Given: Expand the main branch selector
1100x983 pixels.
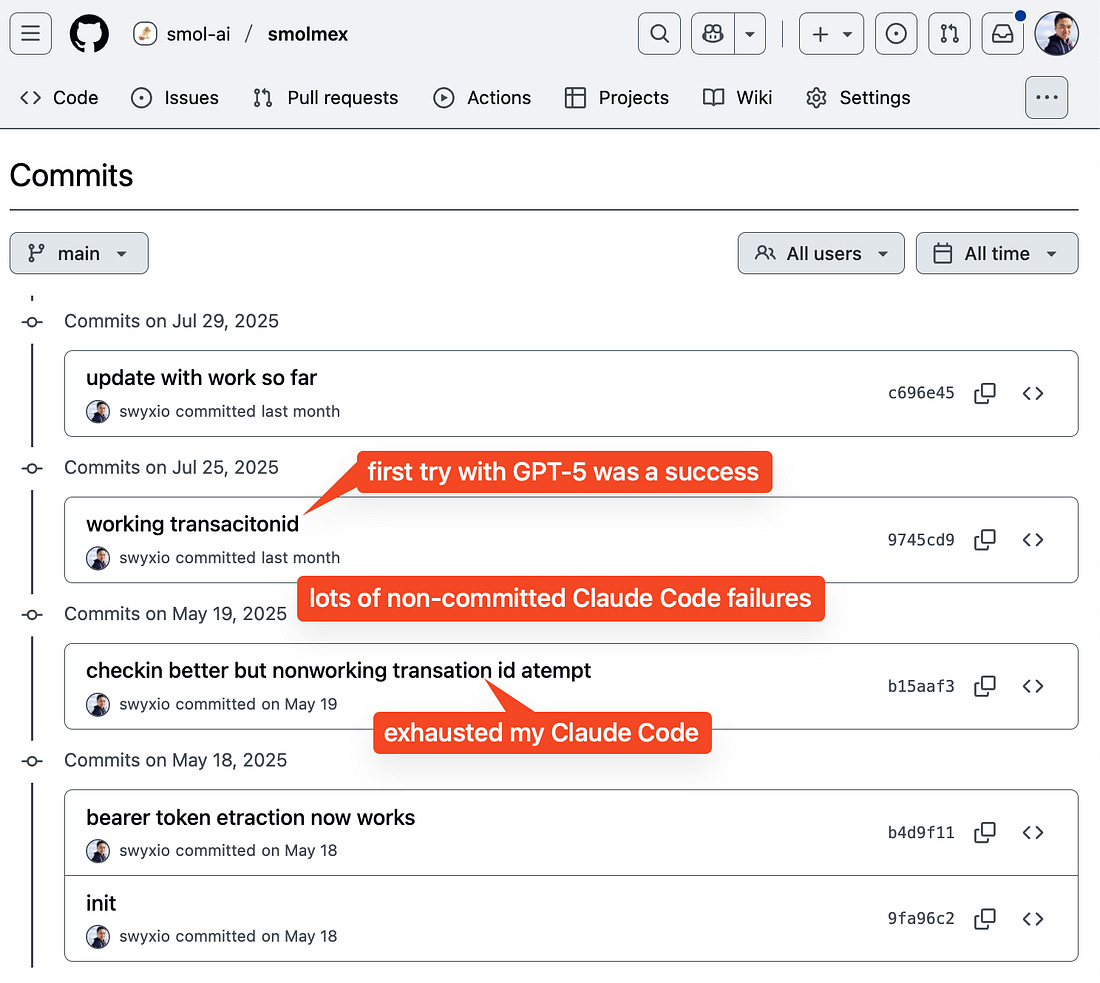Looking at the screenshot, I should [x=79, y=253].
